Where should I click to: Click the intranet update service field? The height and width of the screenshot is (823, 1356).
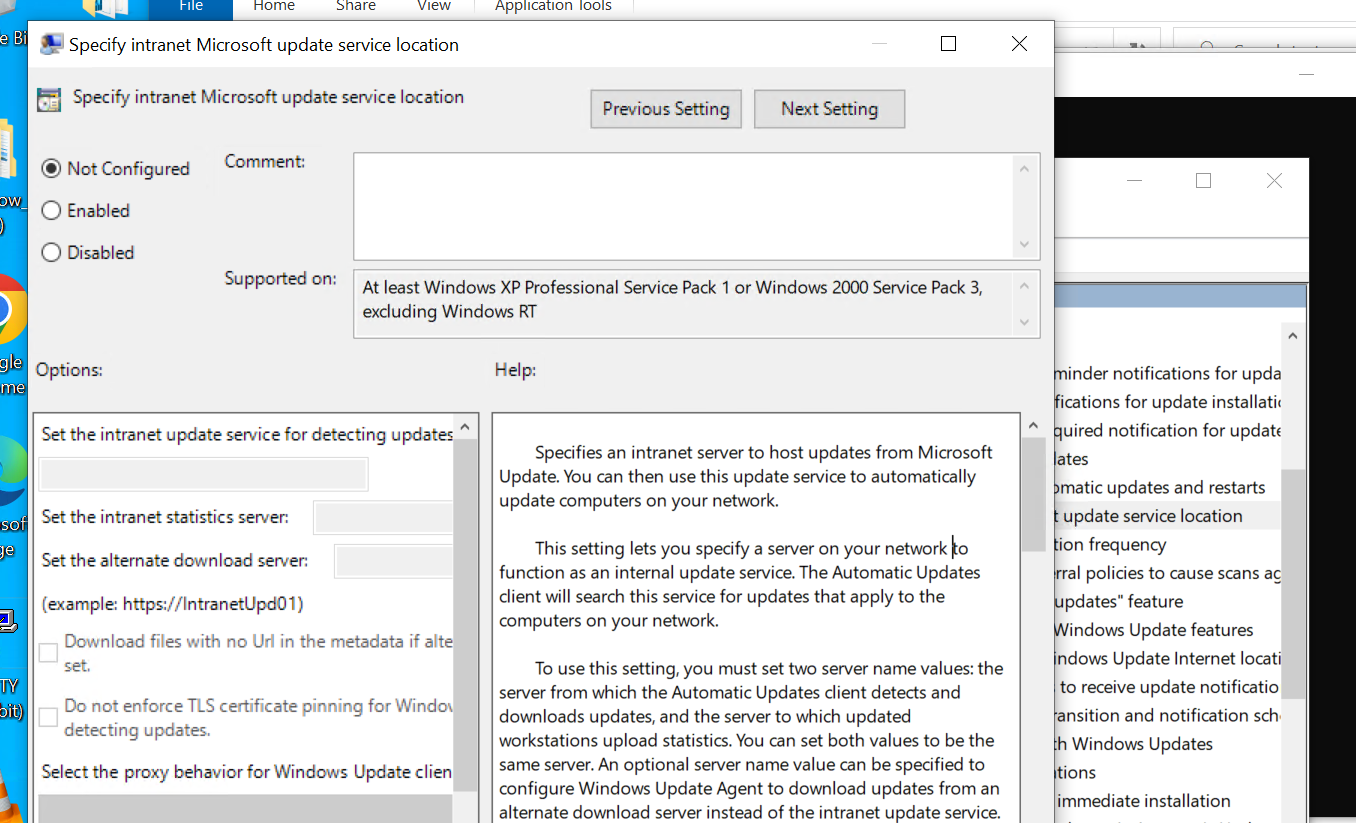pos(204,474)
